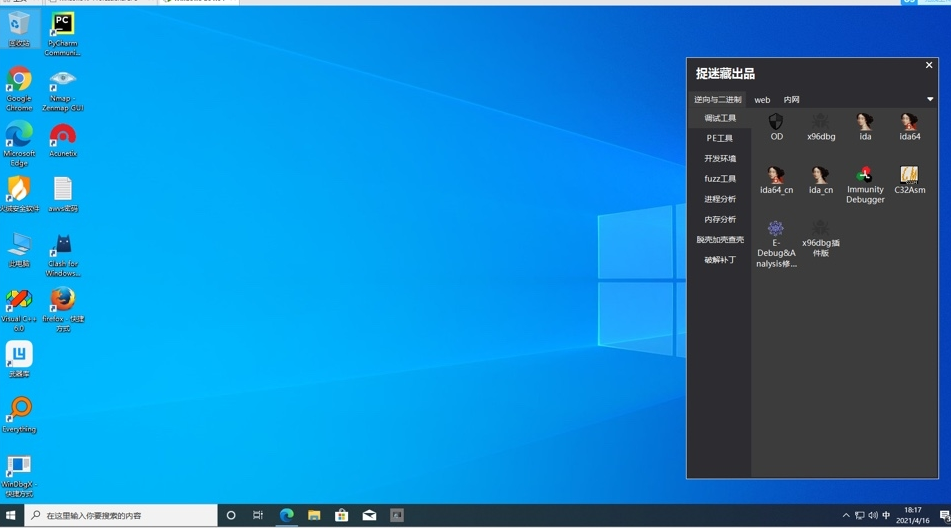
Task: Select 破解补丁 category in sidebar
Action: [x=719, y=259]
